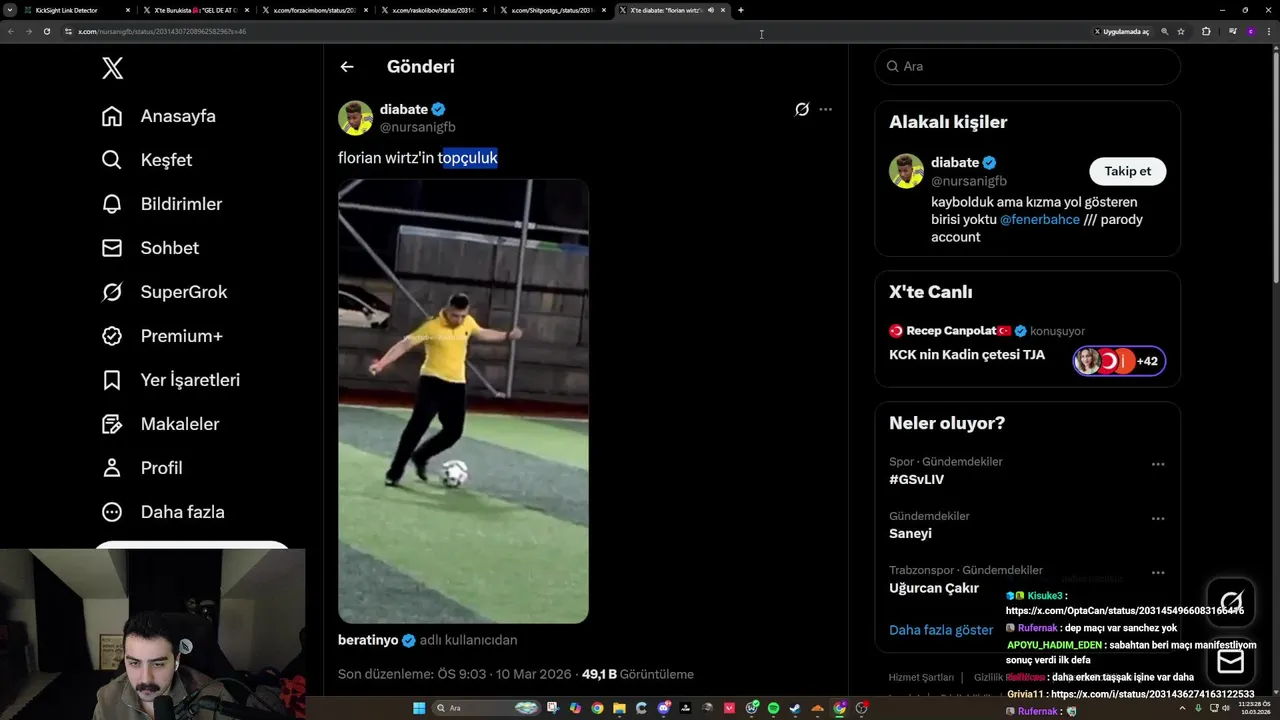This screenshot has height=720, width=1280.
Task: Click the Grok icon on the post
Action: (x=801, y=109)
